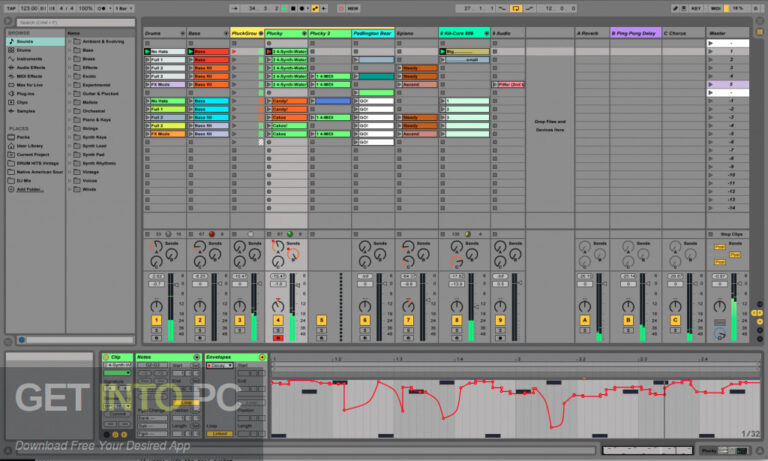Adjust the pan knob on track 7
The image size is (768, 461).
click(408, 307)
